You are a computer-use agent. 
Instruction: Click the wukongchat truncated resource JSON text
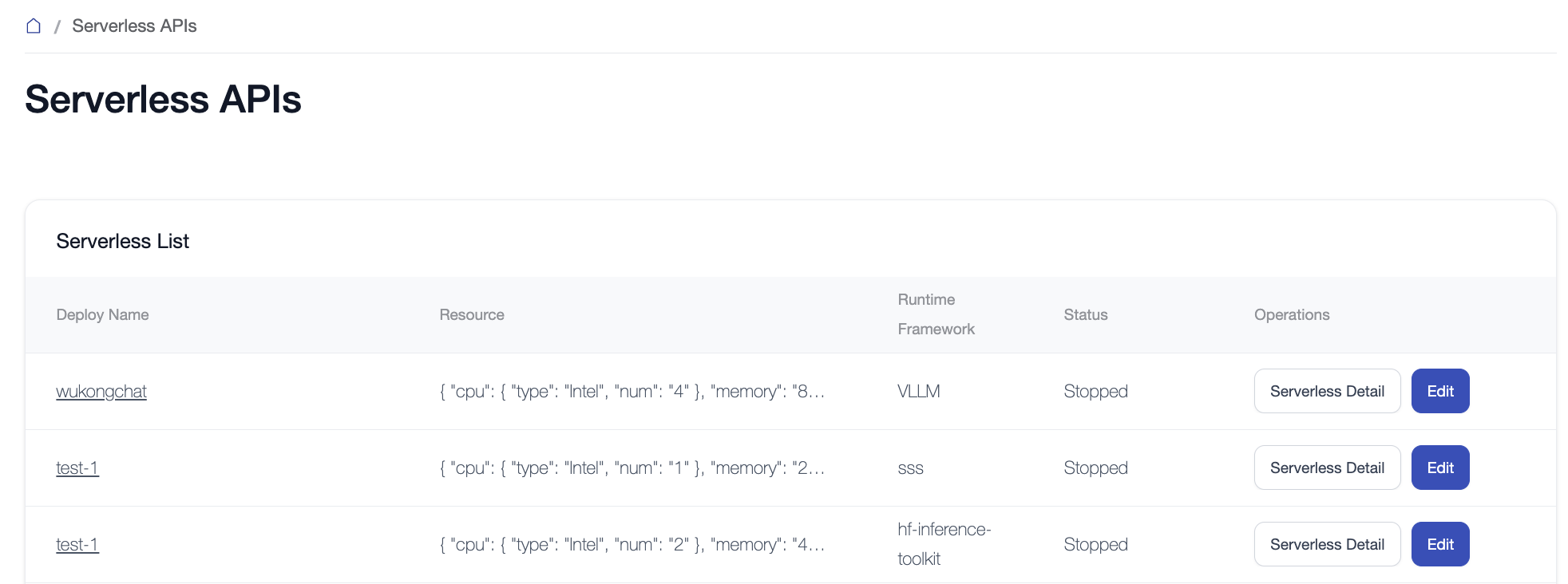[632, 392]
